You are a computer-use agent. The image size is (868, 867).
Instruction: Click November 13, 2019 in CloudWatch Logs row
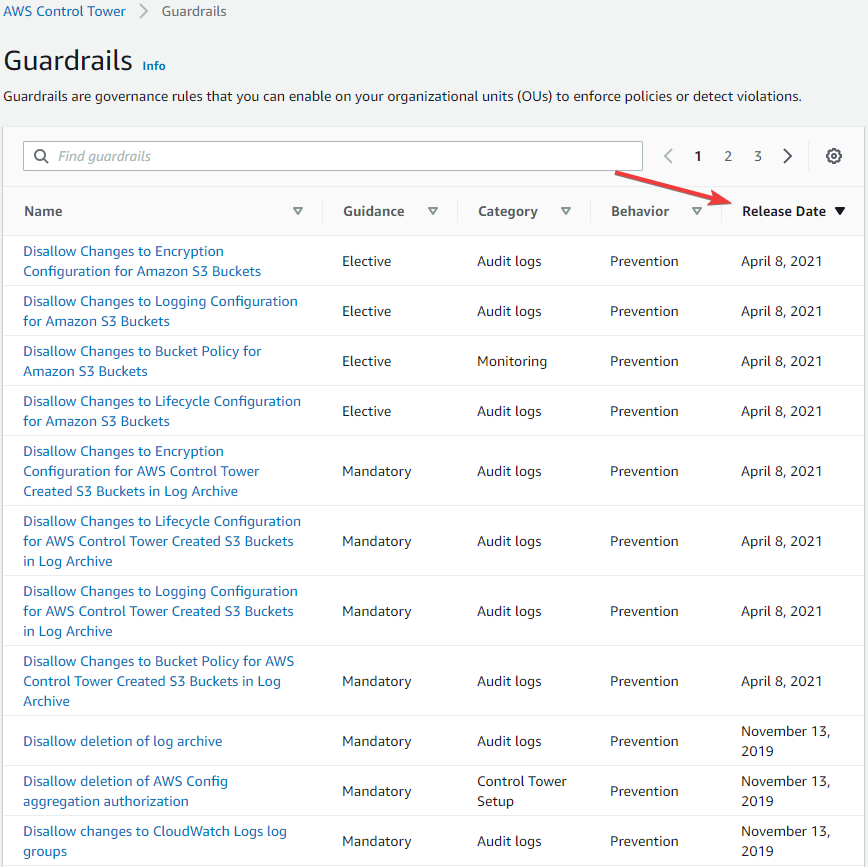point(786,841)
